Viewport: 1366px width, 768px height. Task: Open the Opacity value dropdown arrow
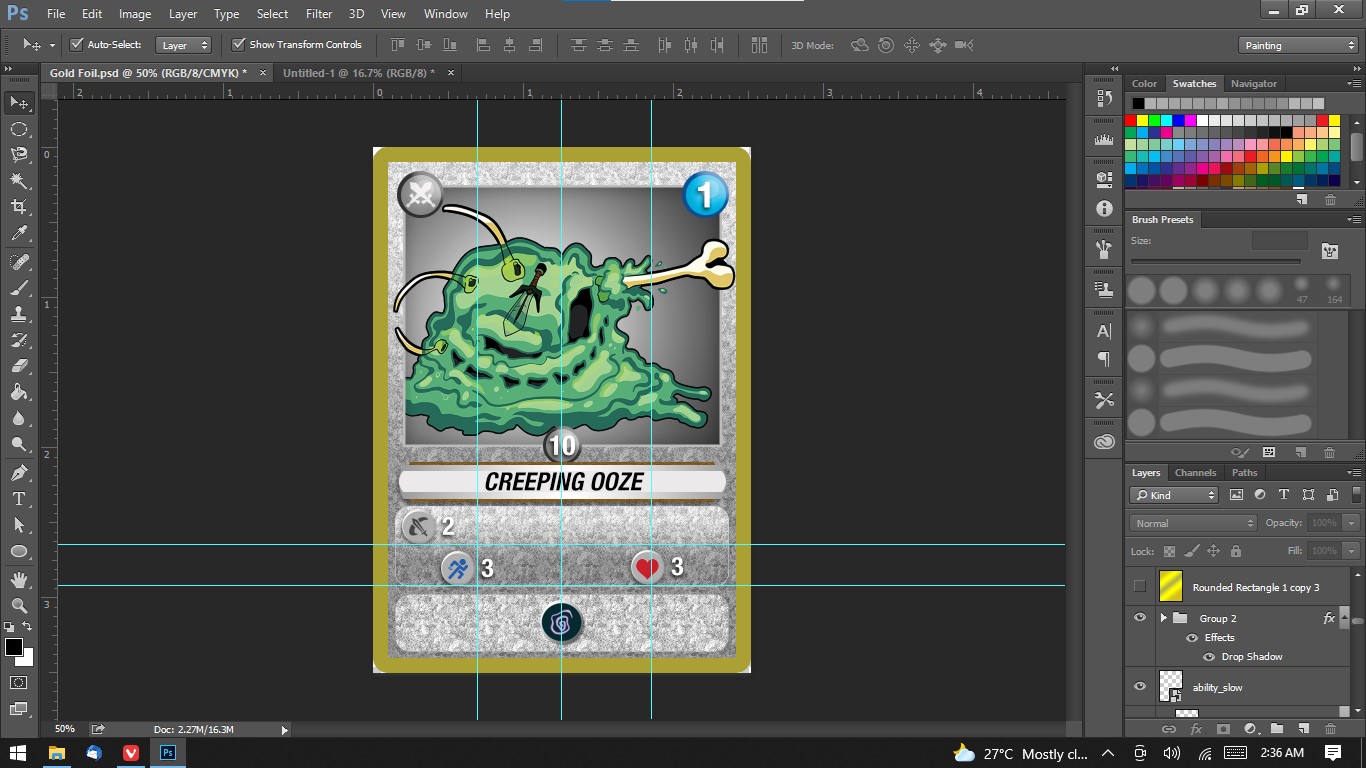coord(1351,523)
